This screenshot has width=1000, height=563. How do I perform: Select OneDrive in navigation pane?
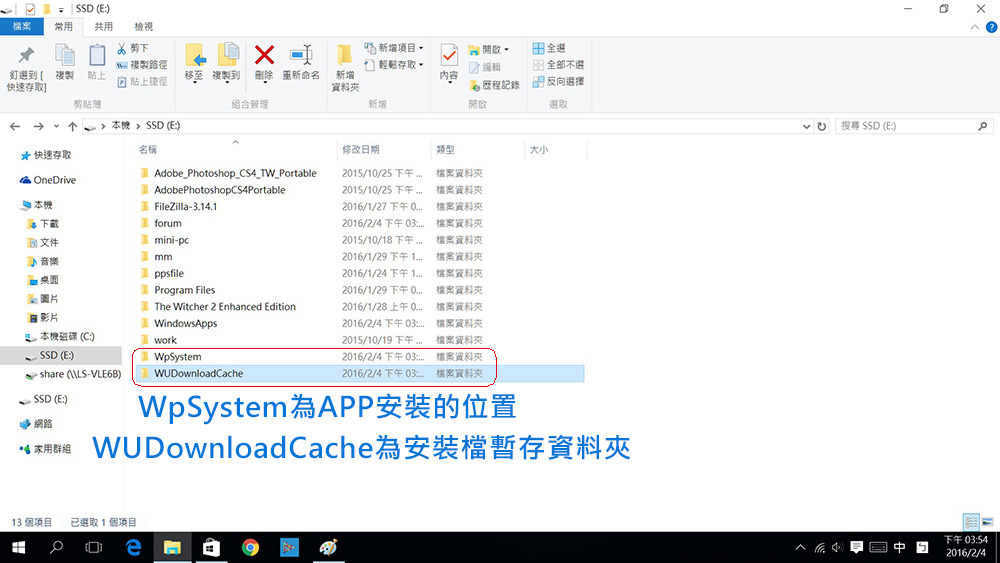point(48,180)
